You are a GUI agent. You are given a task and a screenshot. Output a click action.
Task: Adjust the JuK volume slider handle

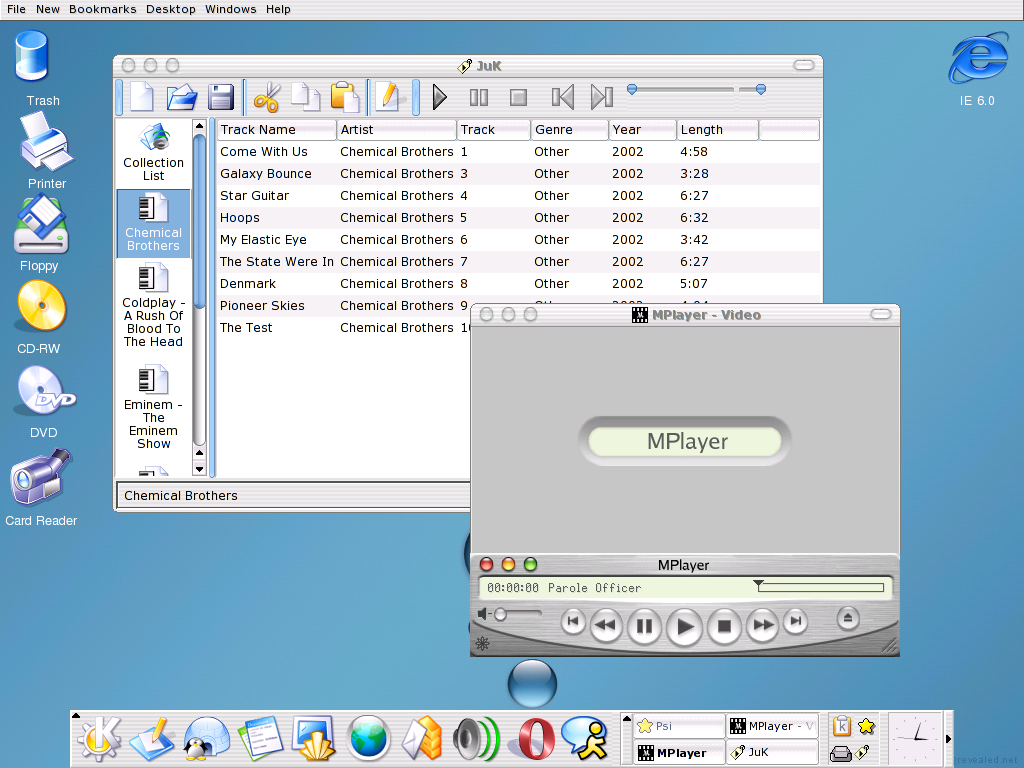[761, 89]
